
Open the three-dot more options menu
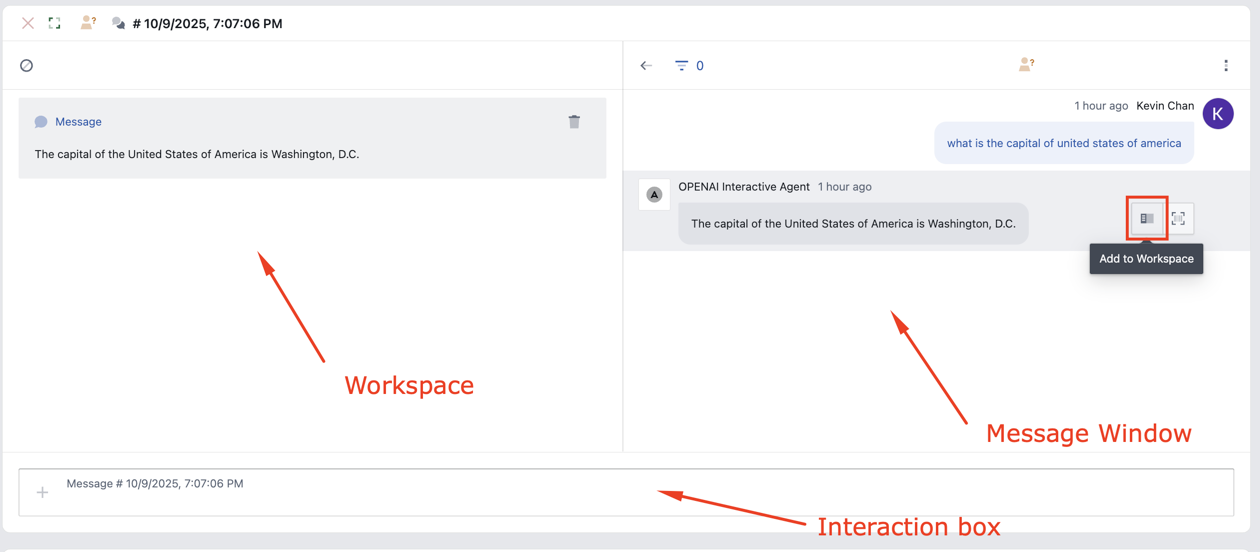(x=1226, y=66)
